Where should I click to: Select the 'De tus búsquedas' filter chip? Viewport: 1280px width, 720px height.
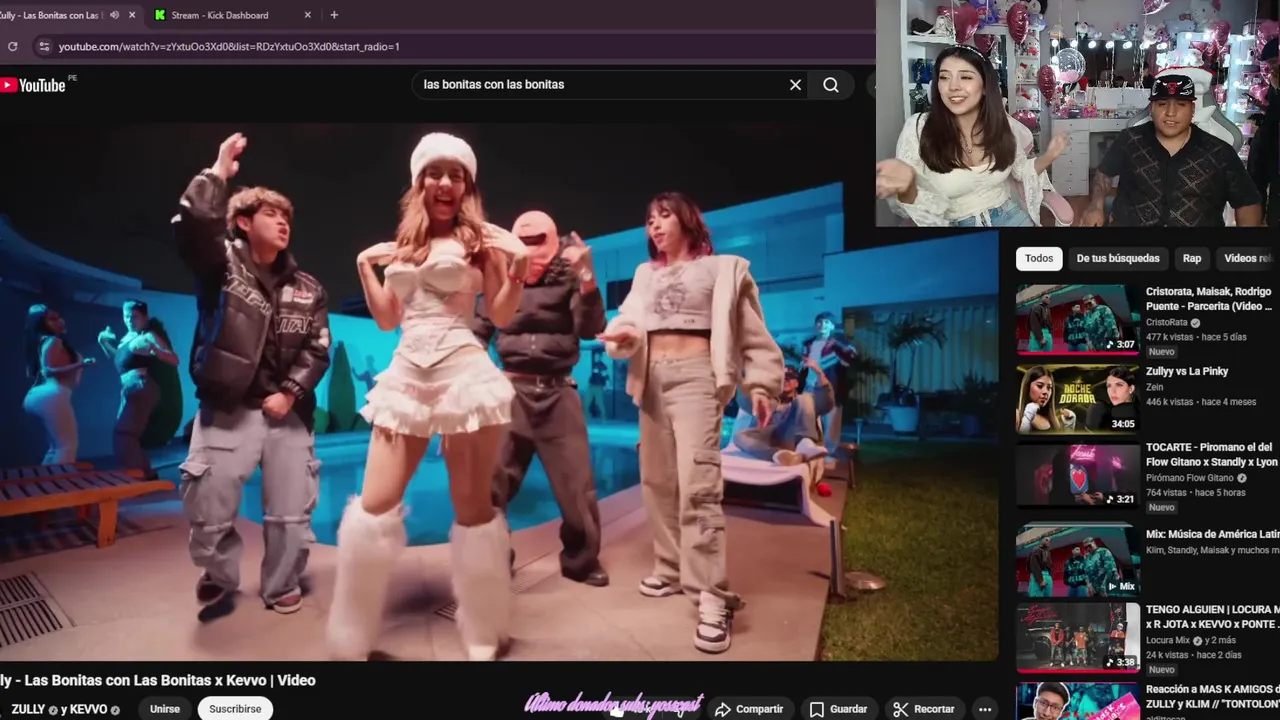pyautogui.click(x=1118, y=258)
